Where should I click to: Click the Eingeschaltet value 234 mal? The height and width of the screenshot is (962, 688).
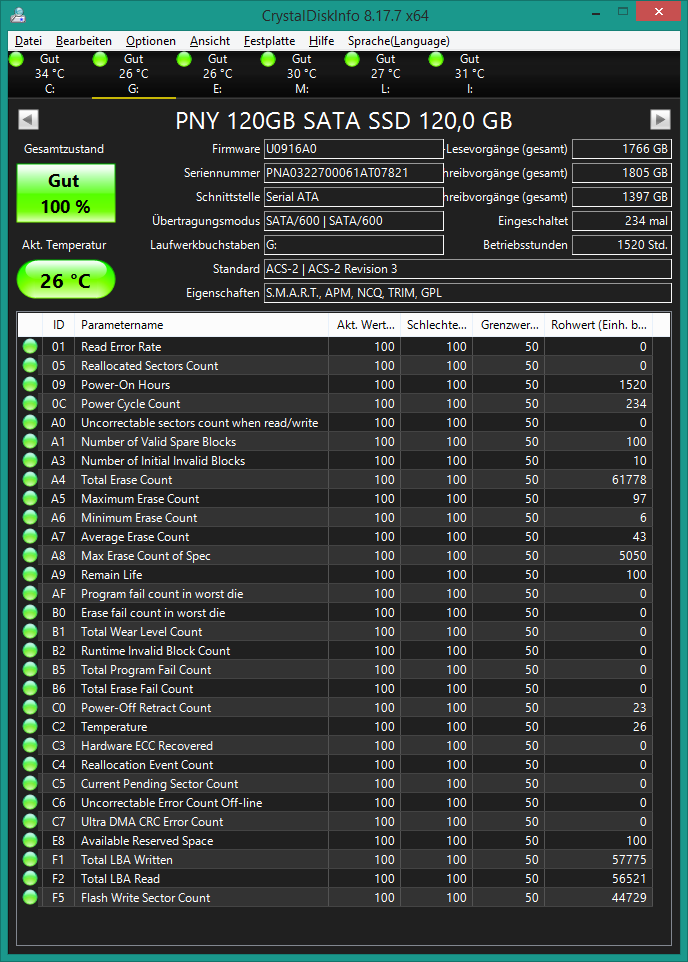coord(622,221)
